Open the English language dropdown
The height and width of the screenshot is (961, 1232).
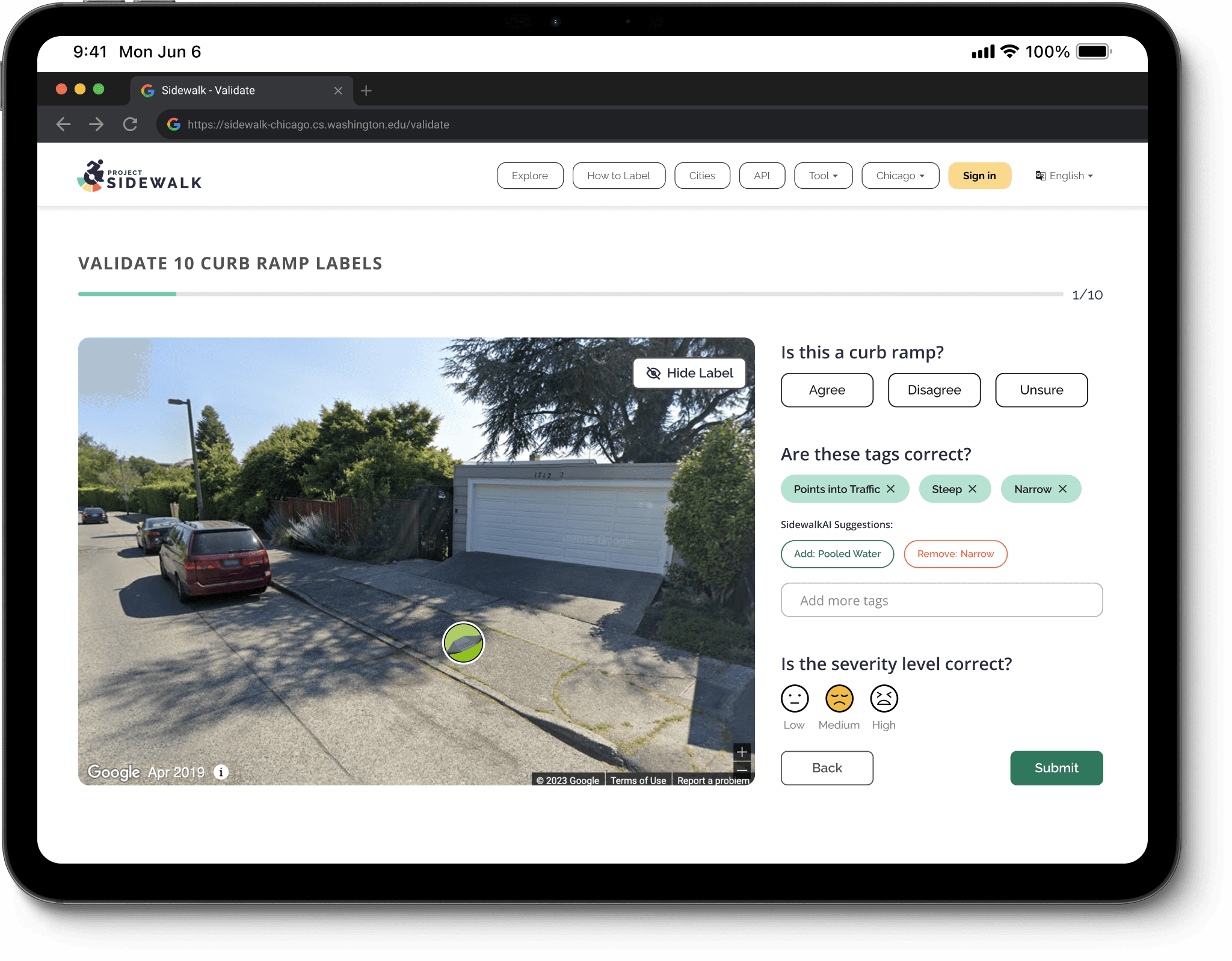coord(1064,176)
